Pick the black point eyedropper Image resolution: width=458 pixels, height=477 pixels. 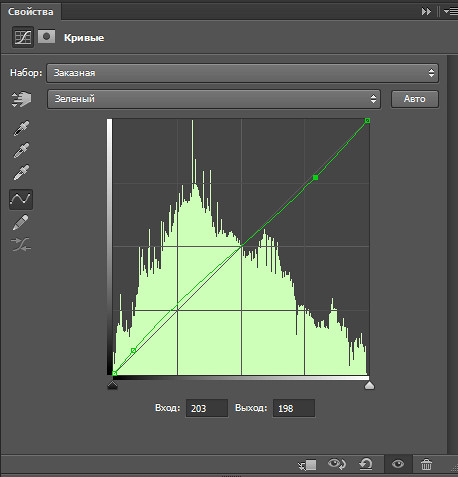tap(21, 128)
